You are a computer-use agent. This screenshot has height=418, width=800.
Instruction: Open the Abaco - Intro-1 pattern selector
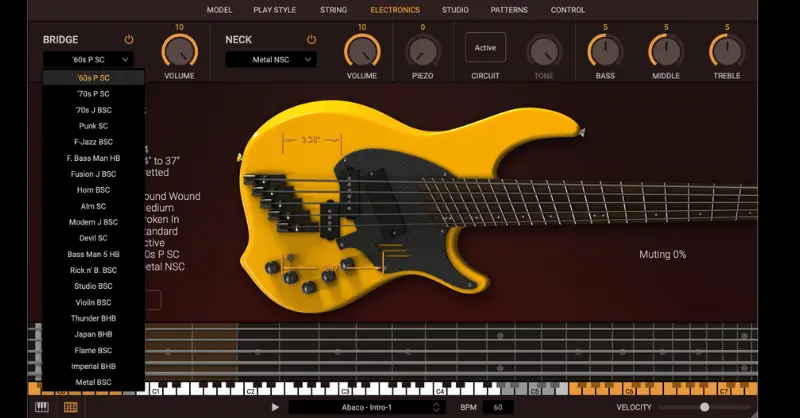367,407
